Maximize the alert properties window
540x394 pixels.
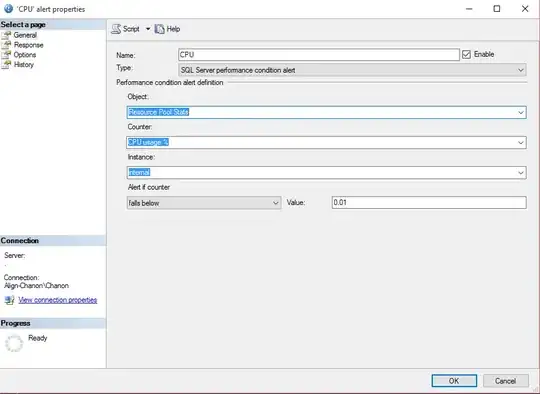coord(497,9)
